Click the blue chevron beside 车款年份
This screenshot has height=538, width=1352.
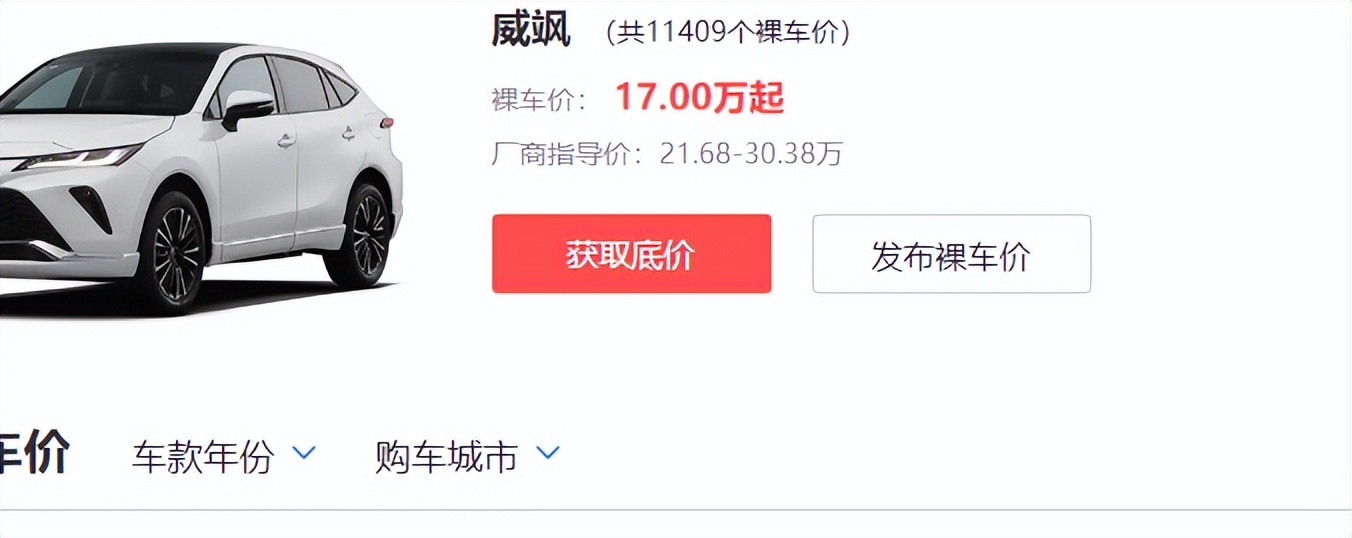coord(304,454)
